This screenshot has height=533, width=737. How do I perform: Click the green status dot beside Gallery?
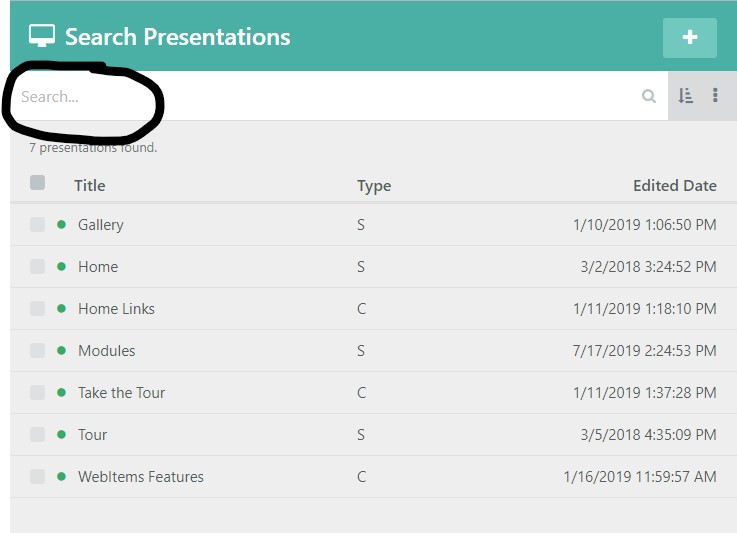coord(61,224)
